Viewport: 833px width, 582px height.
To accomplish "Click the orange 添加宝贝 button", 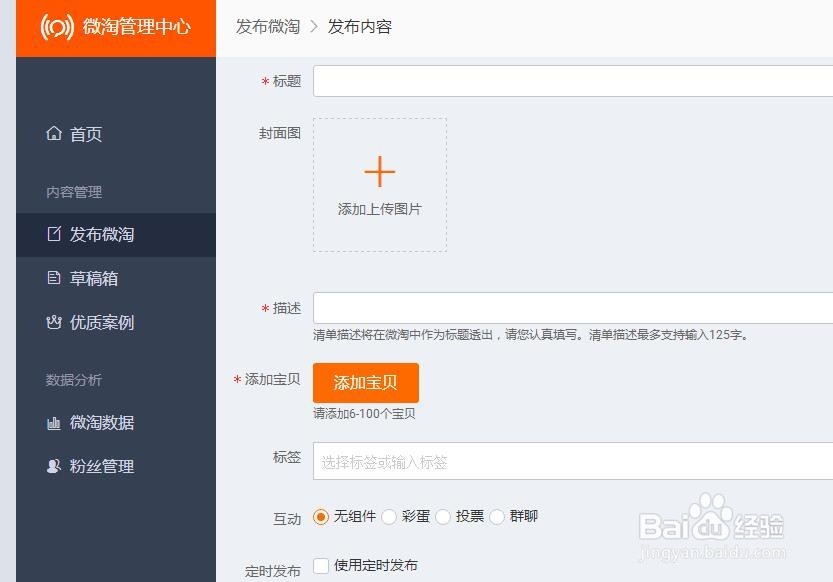I will point(366,383).
